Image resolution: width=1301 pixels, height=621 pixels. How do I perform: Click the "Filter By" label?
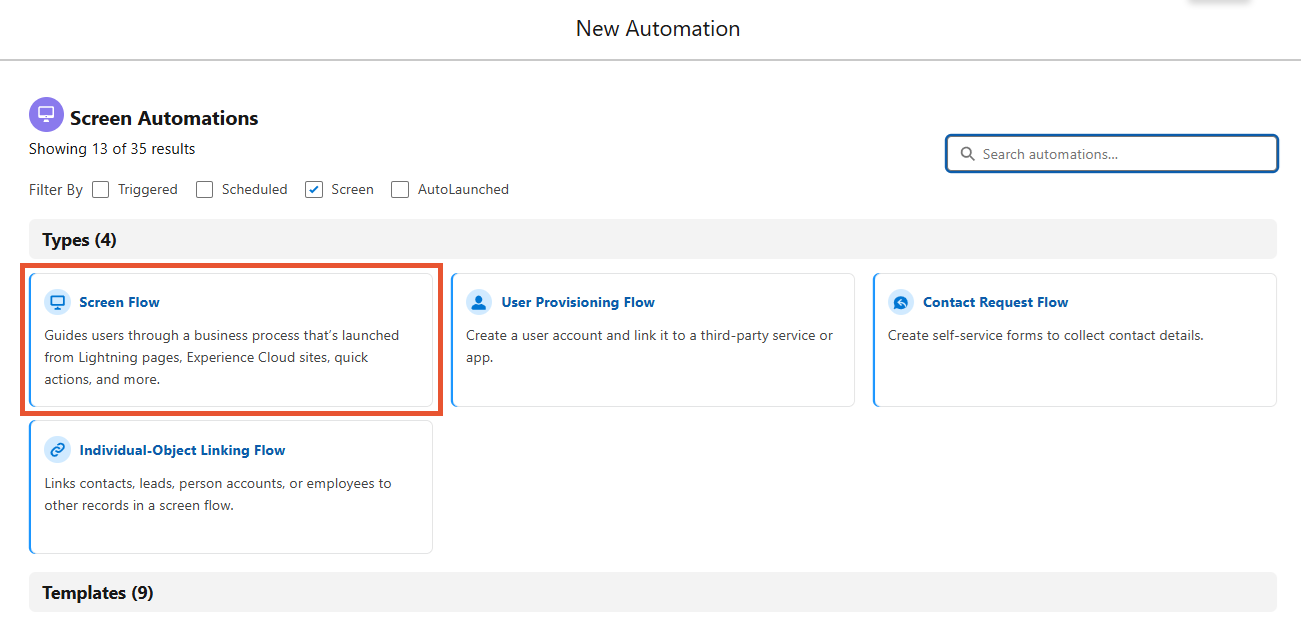[x=56, y=189]
